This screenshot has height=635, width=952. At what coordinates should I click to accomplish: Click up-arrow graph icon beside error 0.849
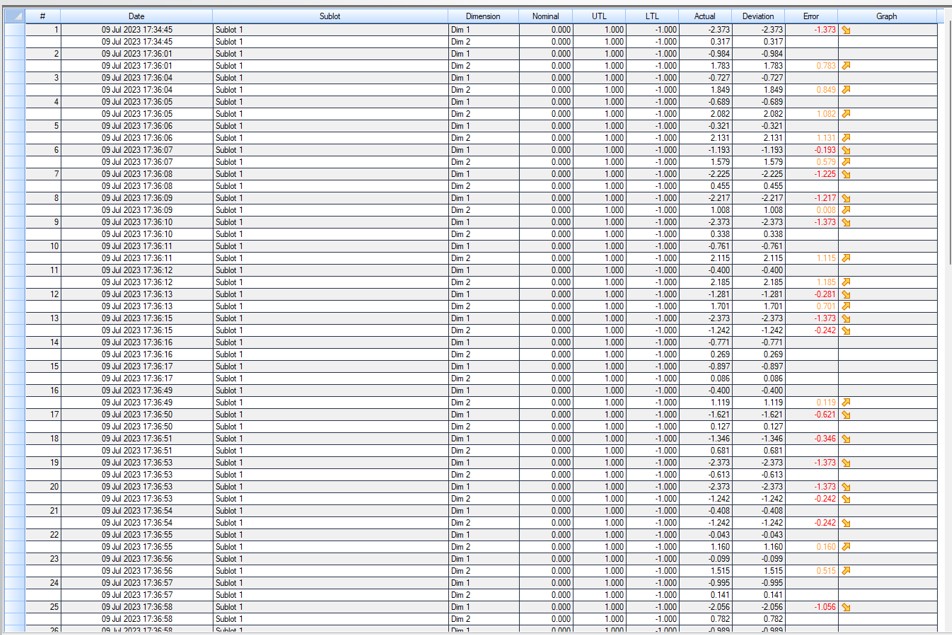point(846,90)
